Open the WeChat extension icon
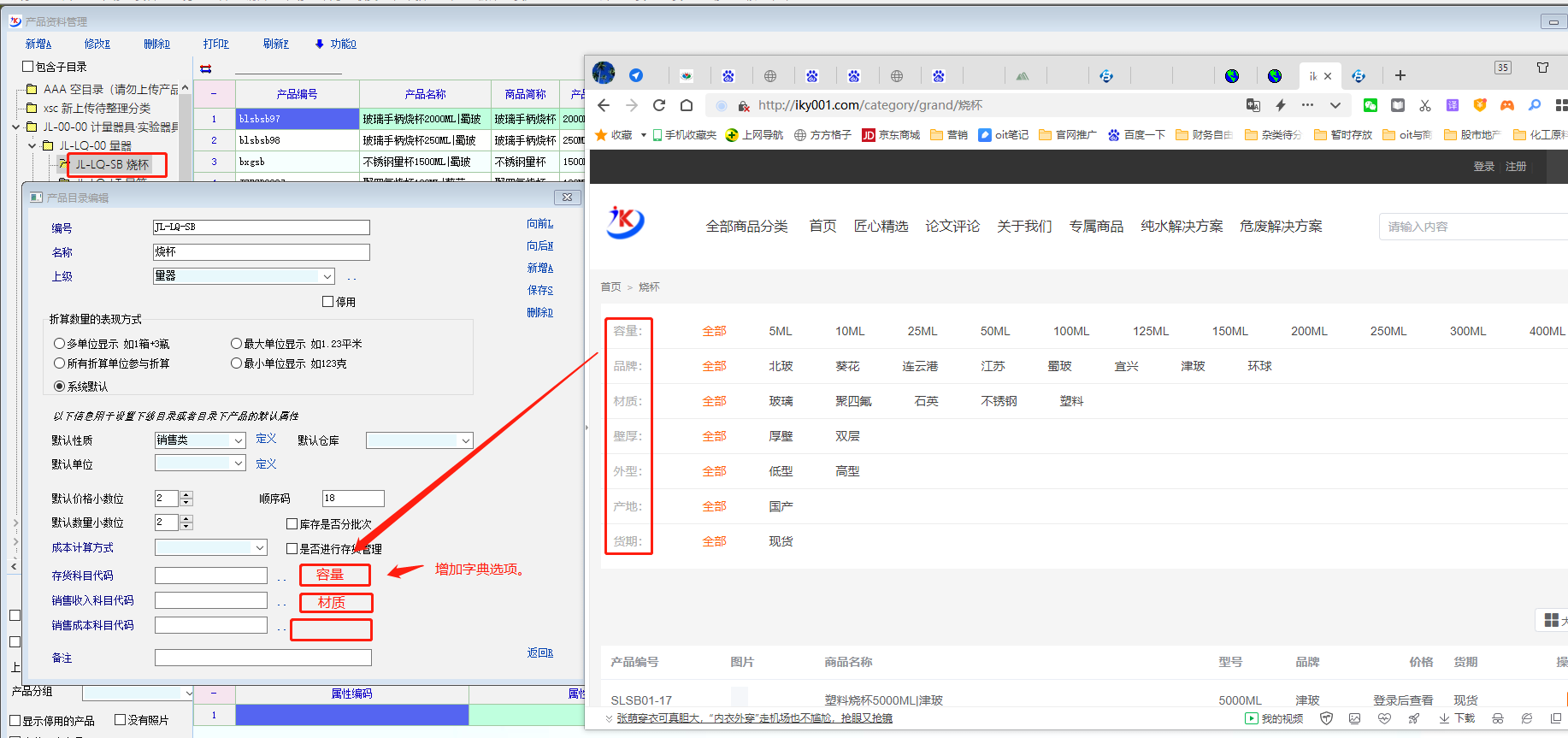1568x738 pixels. point(1371,105)
